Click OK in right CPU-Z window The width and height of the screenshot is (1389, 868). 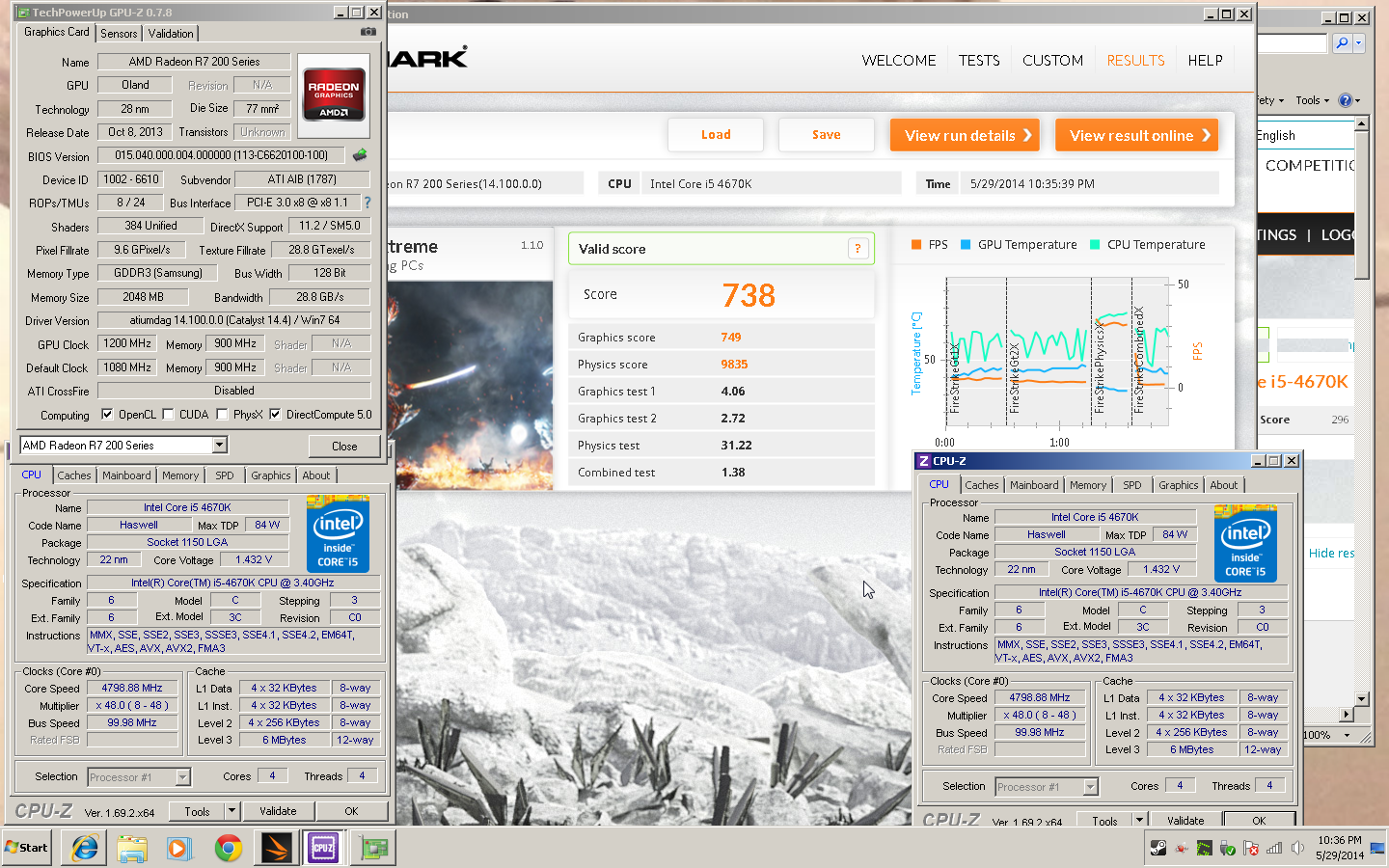tap(1259, 821)
